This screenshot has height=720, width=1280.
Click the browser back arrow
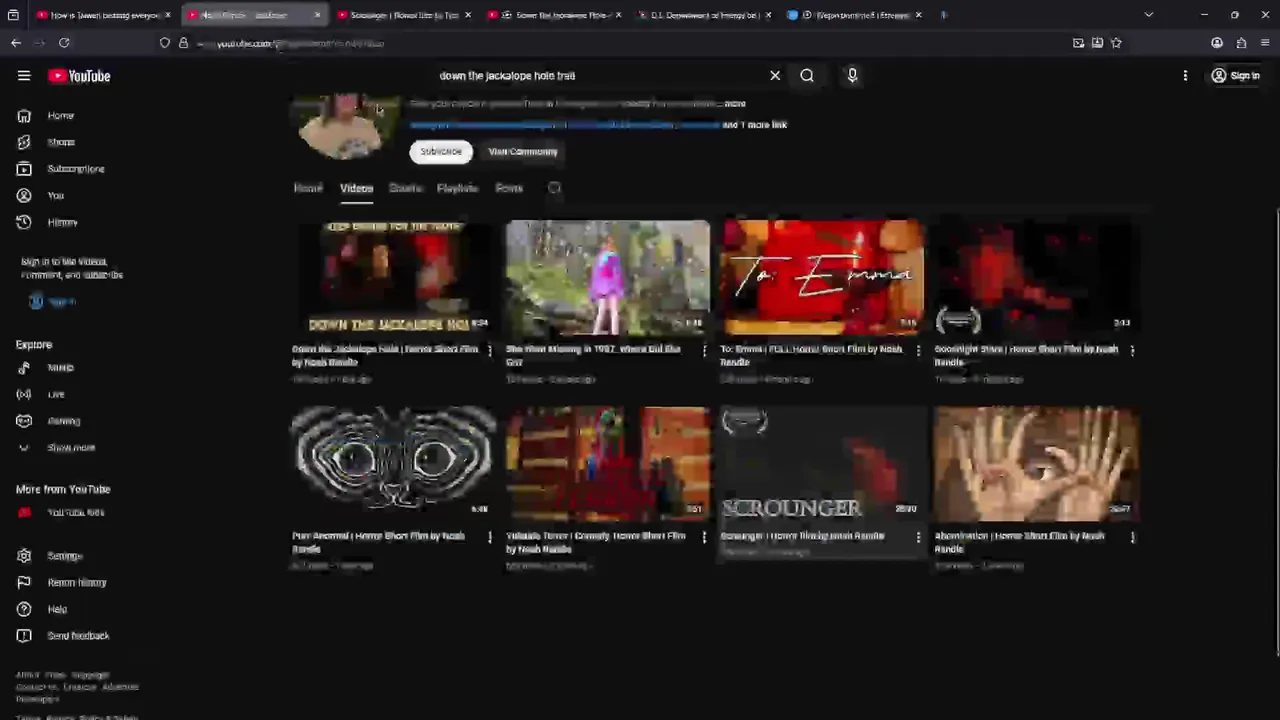click(16, 43)
